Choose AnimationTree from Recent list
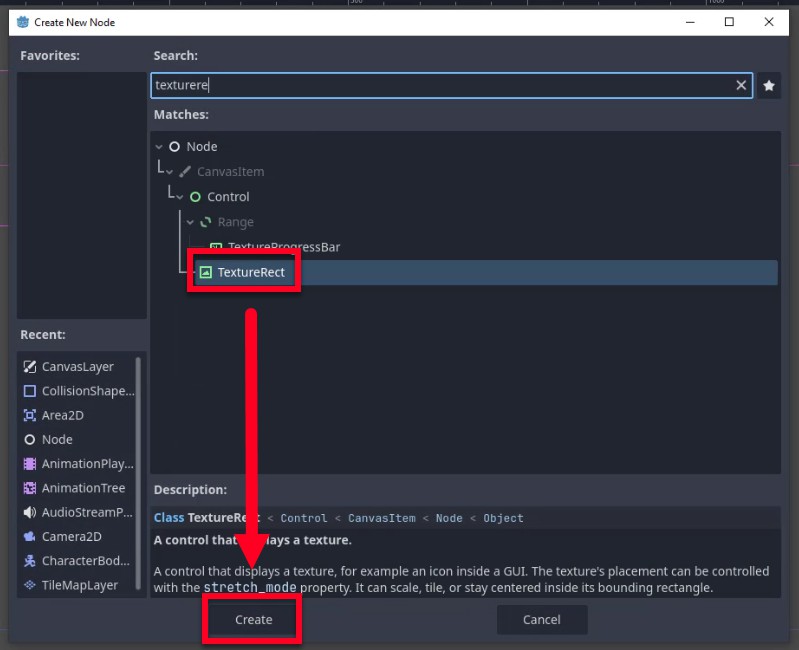The image size is (799, 650). (x=77, y=488)
